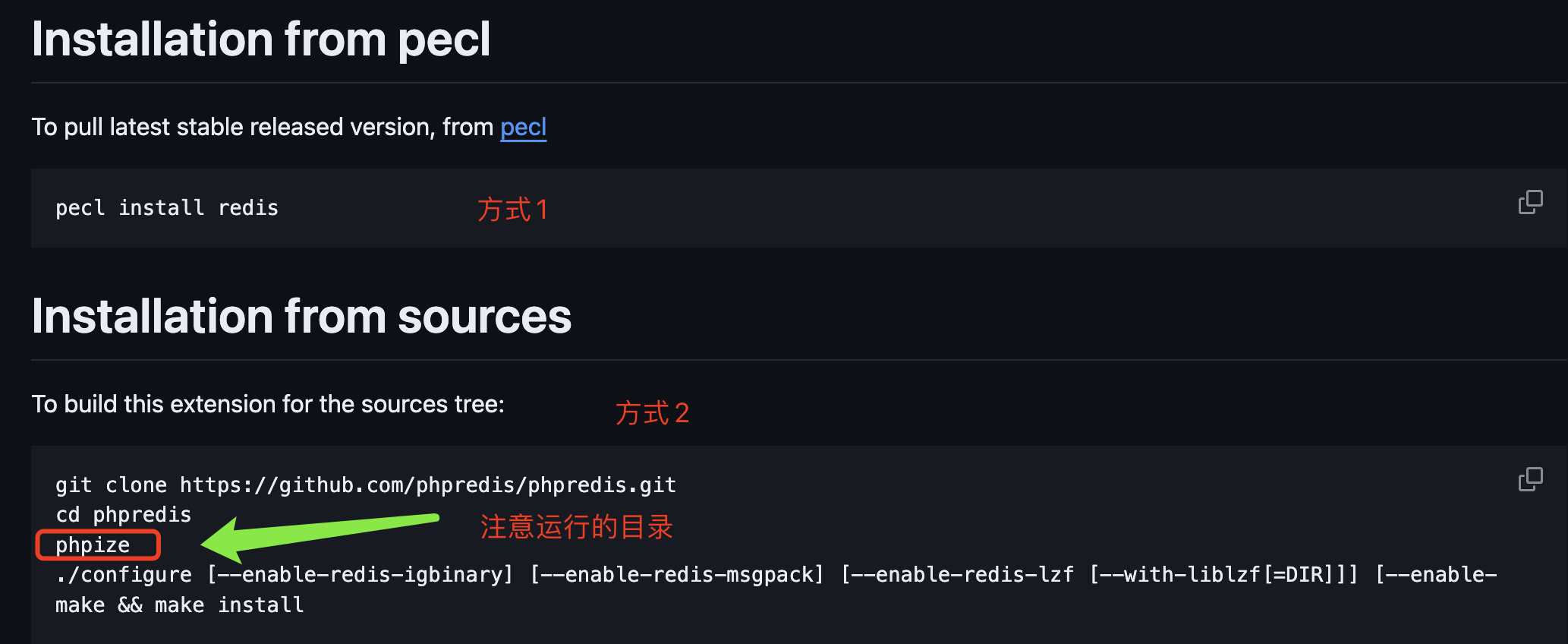Copy the build-from-sources code block
This screenshot has width=1568, height=644.
[1530, 479]
